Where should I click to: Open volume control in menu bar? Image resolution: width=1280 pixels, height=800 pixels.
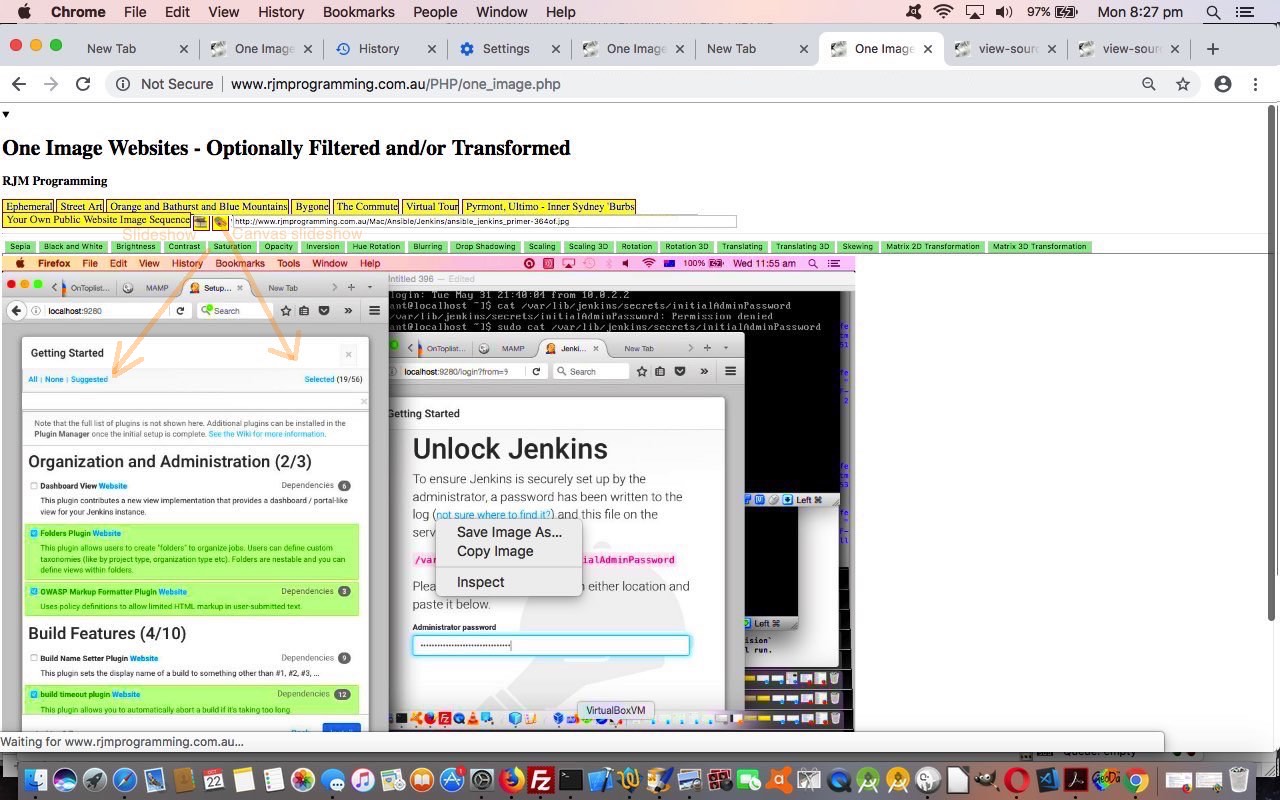[x=1004, y=12]
